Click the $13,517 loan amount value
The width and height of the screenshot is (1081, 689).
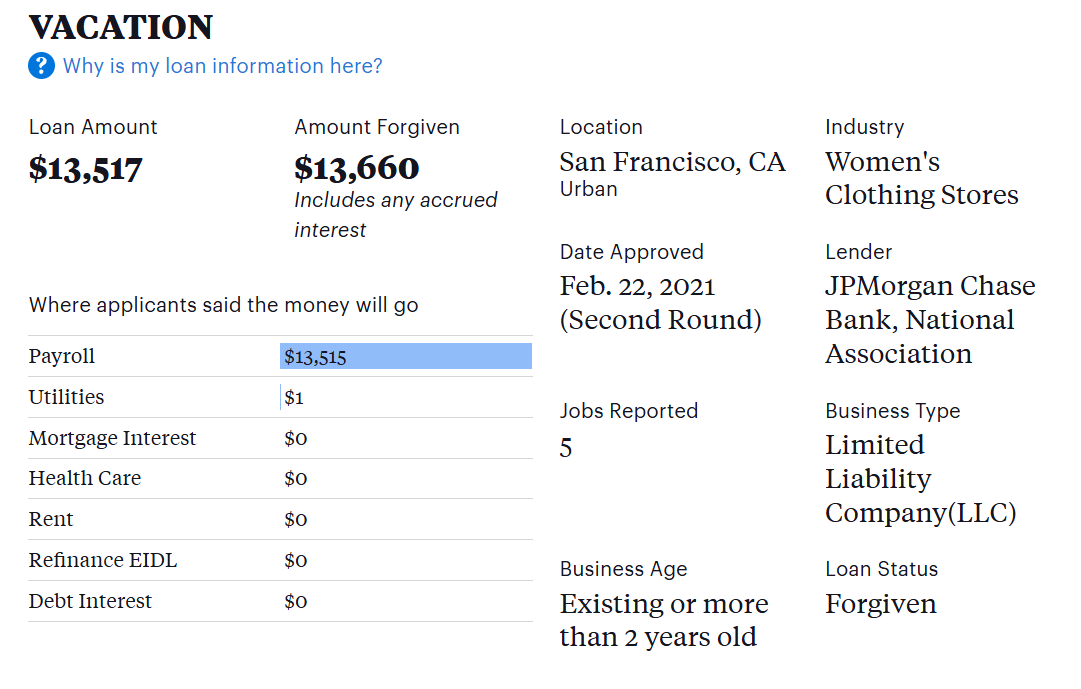(86, 169)
